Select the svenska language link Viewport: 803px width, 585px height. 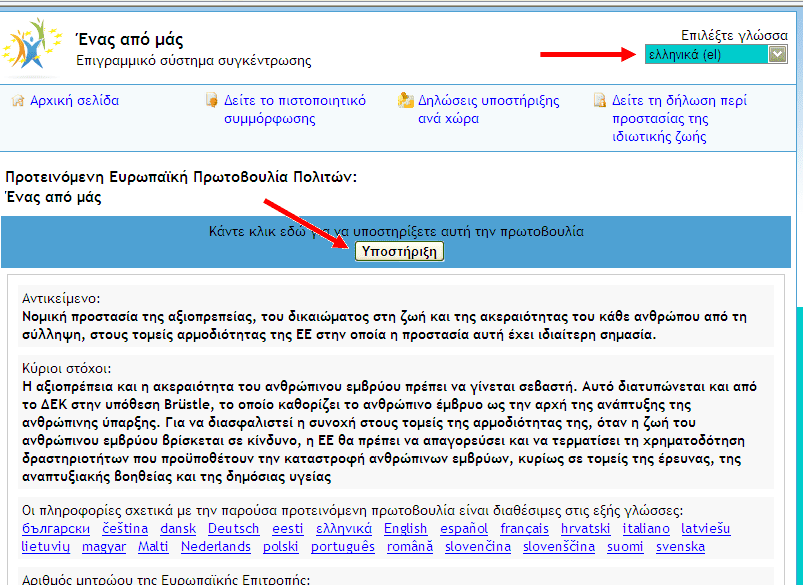point(680,546)
